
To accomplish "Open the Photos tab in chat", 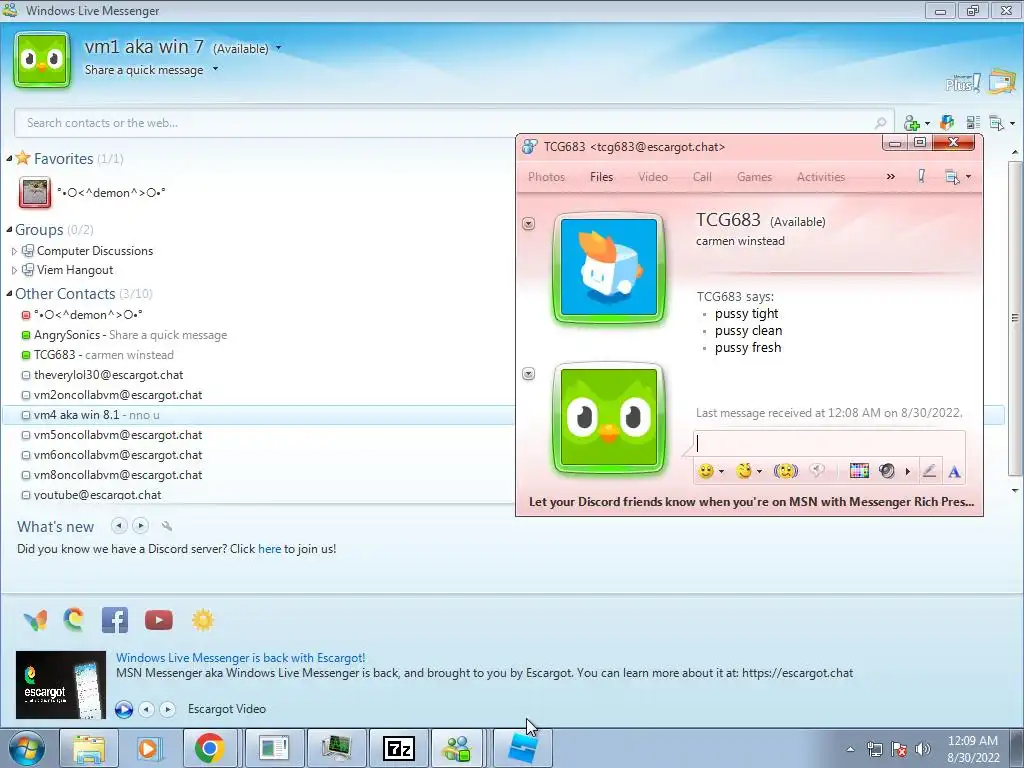I will tap(547, 176).
